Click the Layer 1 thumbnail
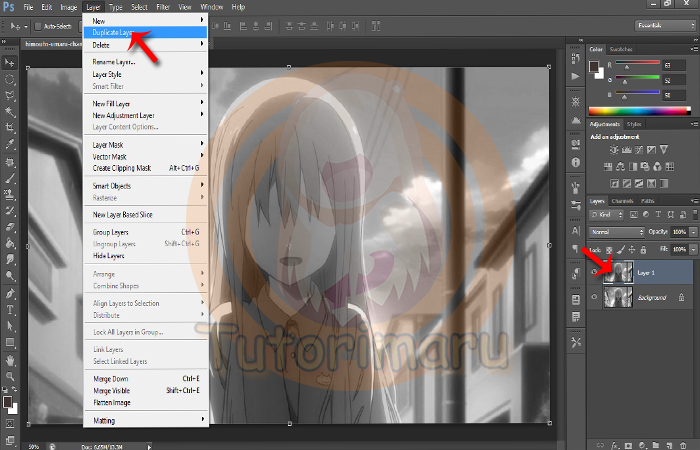700x450 pixels. (x=618, y=272)
